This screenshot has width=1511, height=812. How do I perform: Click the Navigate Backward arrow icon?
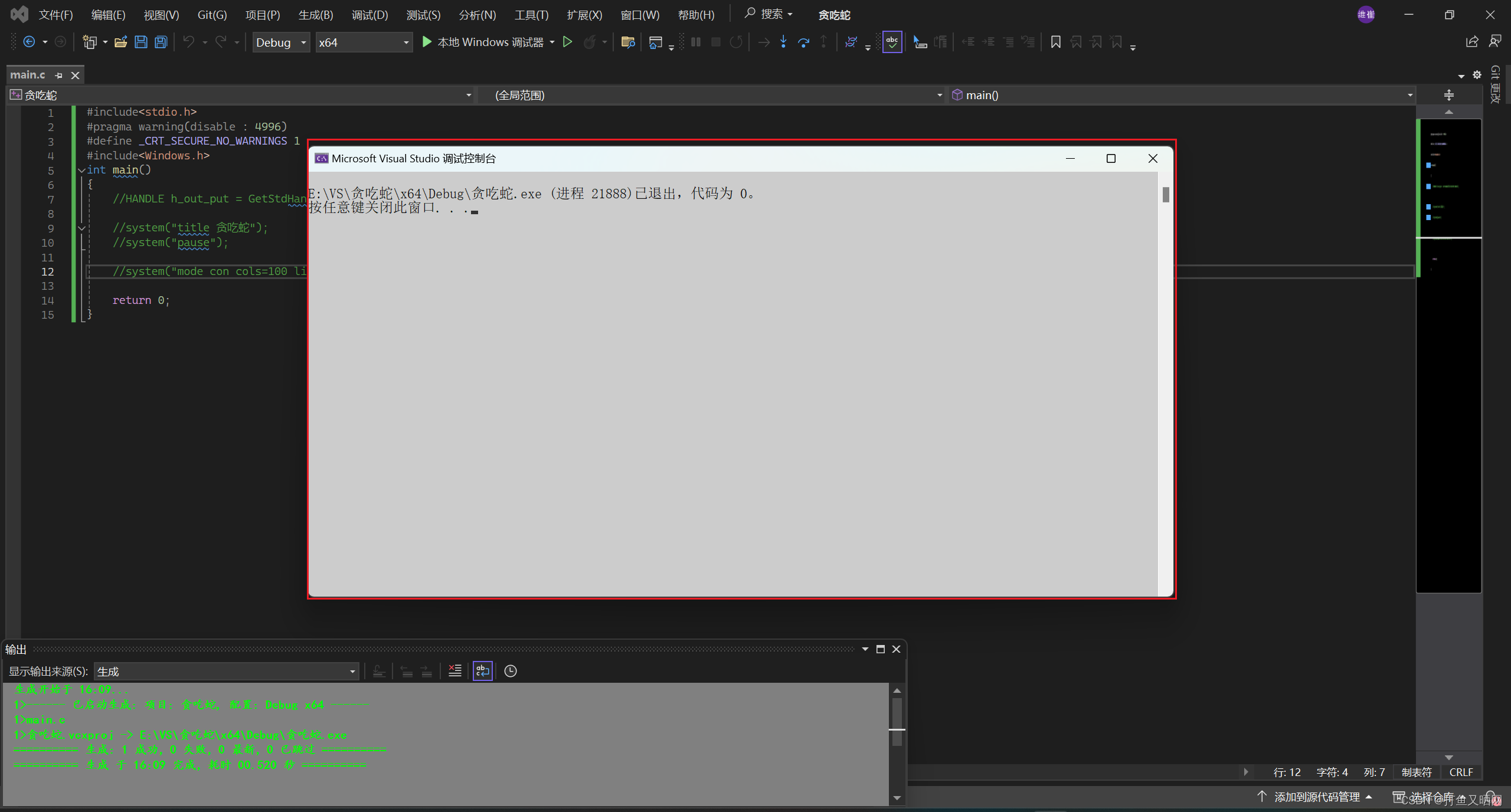coord(29,42)
